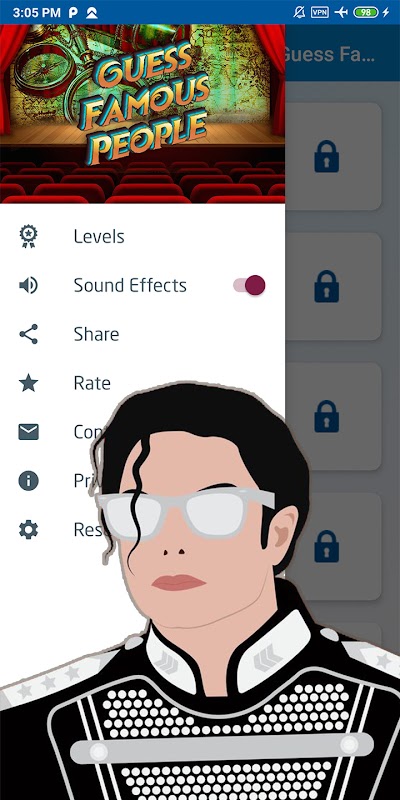
Task: Click the Levels badge icon
Action: (x=29, y=236)
